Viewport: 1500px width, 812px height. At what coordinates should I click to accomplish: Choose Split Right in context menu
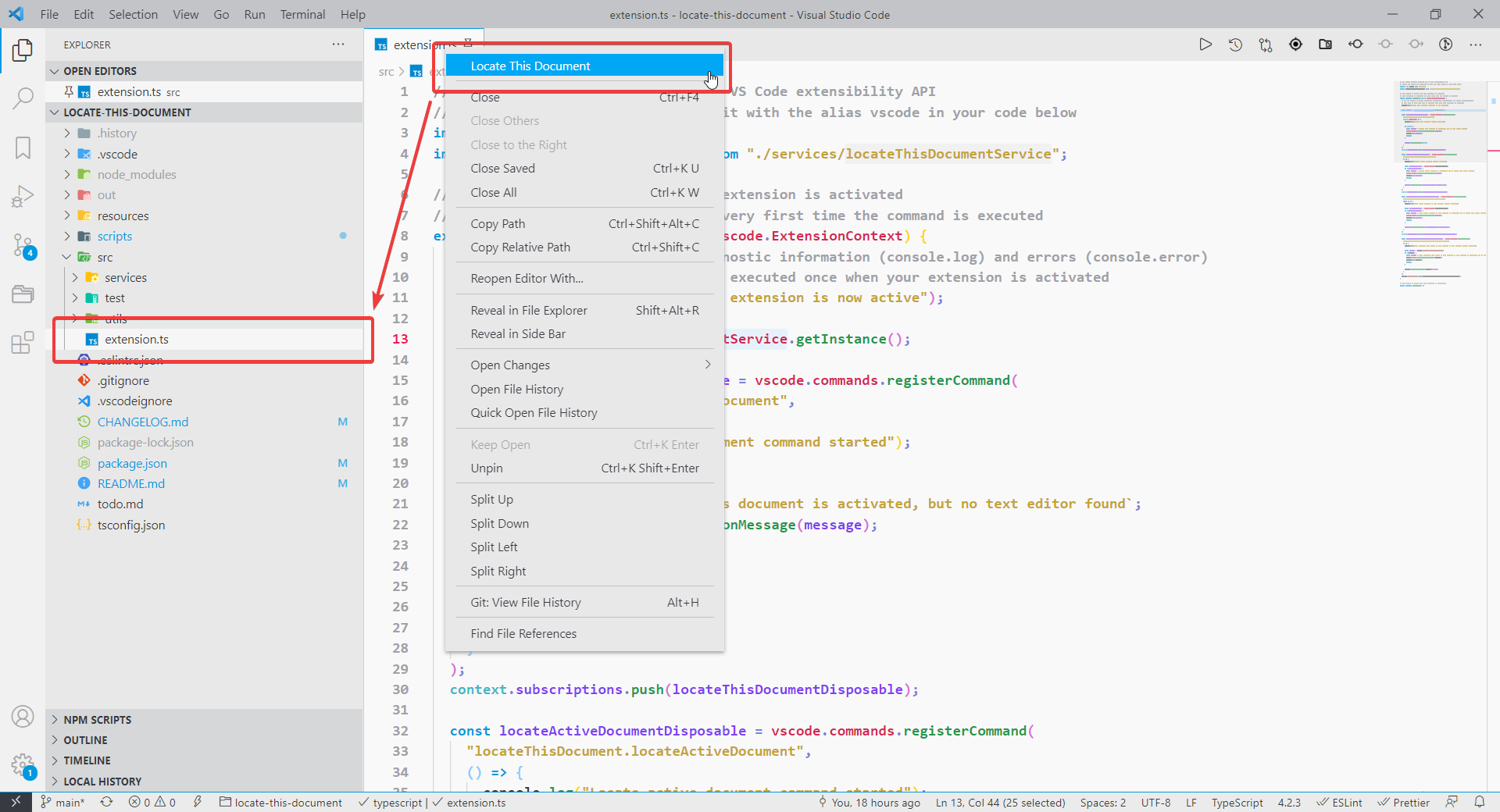584,571
